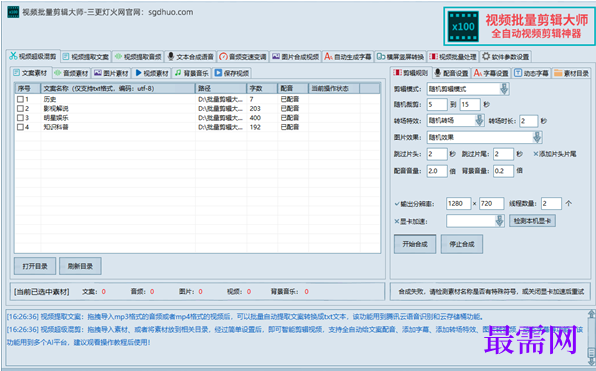Focus the resolution height field 720
The width and height of the screenshot is (596, 371).
491,203
